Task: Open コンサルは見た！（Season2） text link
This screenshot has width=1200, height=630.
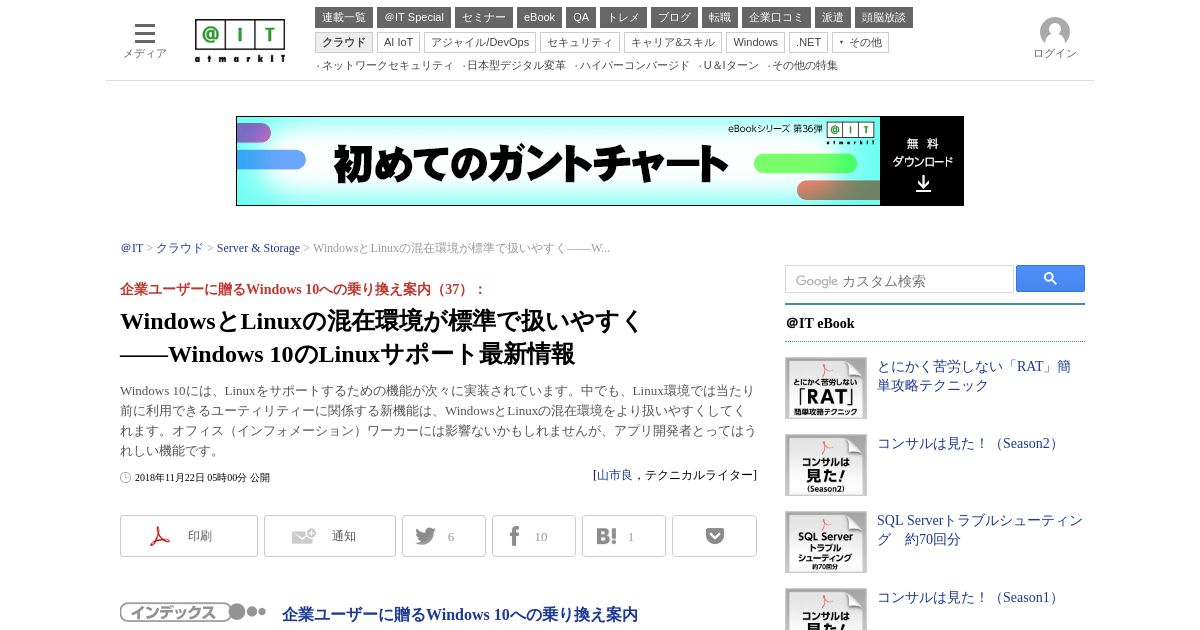Action: click(x=970, y=444)
